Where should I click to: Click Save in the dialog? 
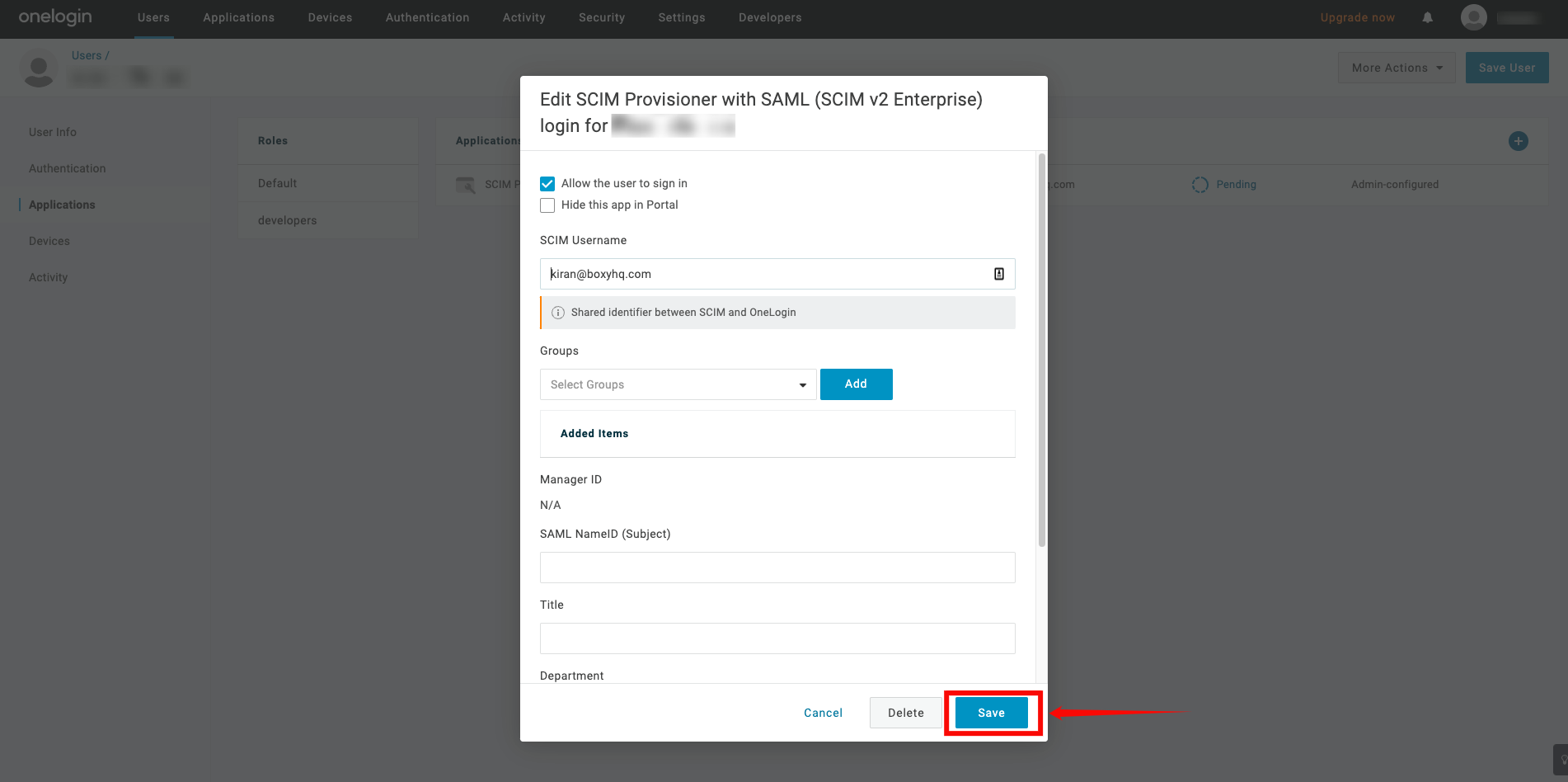992,713
